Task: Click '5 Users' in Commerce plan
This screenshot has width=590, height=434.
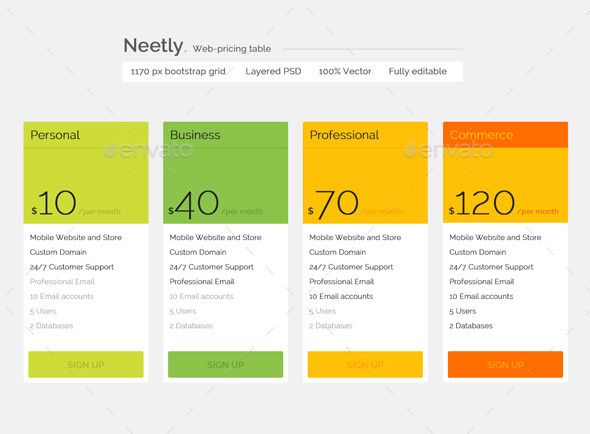Action: 462,311
